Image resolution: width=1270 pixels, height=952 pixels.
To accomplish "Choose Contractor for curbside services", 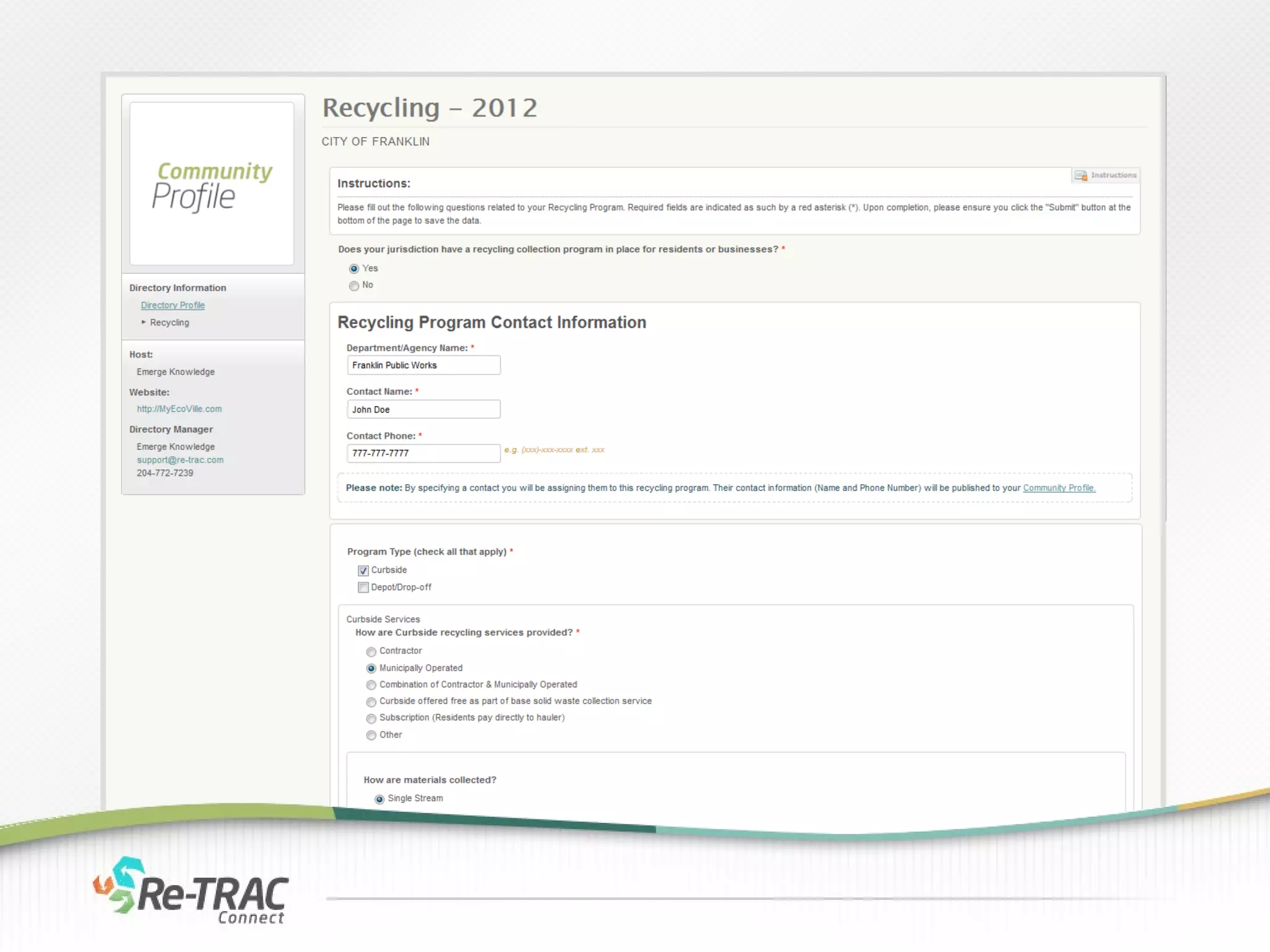I will click(371, 651).
